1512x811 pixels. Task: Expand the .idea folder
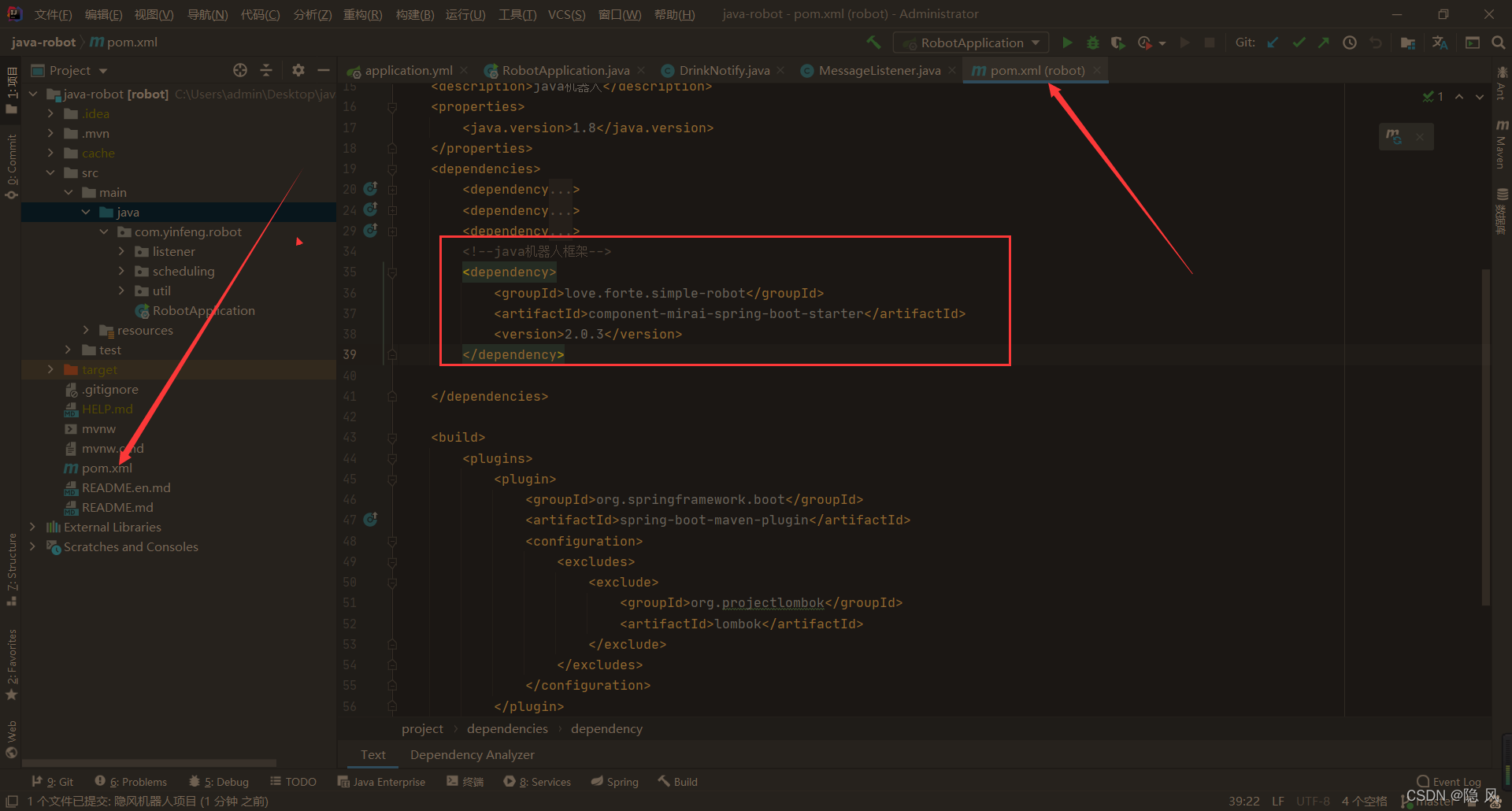pos(50,113)
